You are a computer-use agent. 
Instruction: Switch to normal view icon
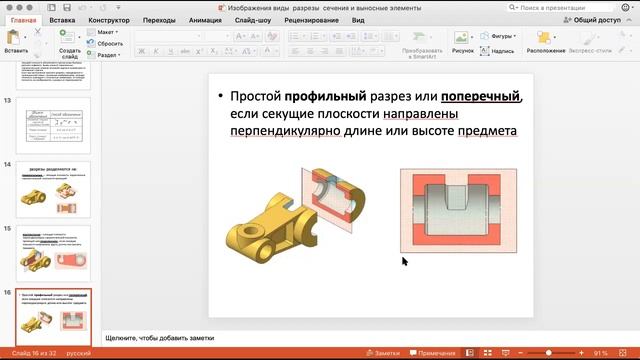click(470, 353)
